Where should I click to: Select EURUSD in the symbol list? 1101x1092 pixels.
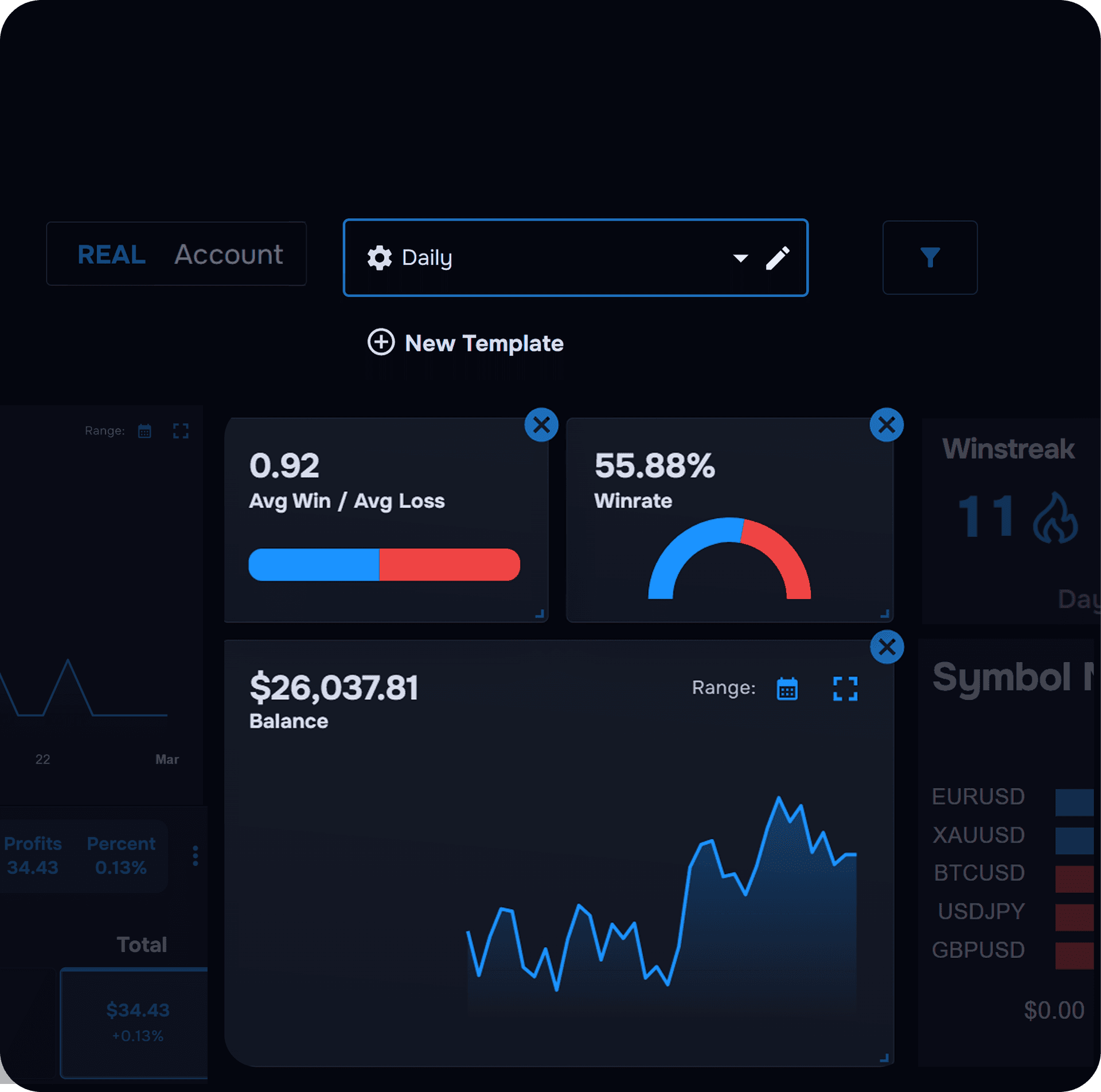(978, 797)
